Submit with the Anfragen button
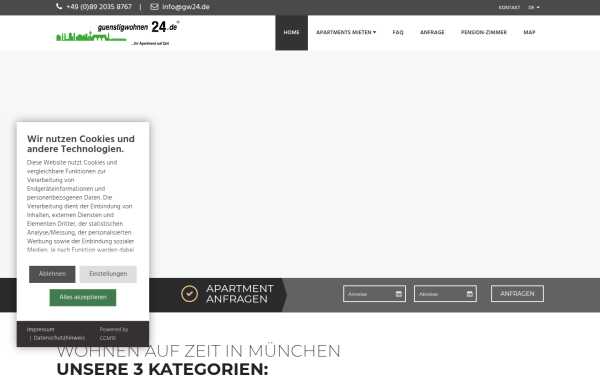Viewport: 600px width, 375px height. coord(517,294)
